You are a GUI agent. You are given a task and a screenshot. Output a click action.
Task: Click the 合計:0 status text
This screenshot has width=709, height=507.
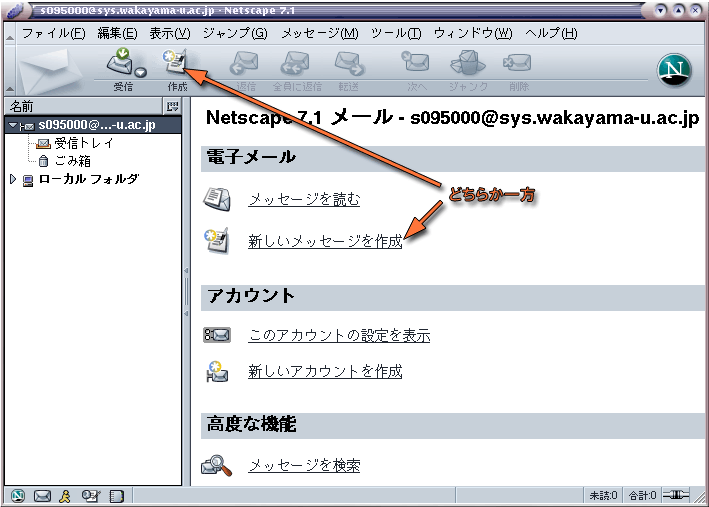(643, 495)
